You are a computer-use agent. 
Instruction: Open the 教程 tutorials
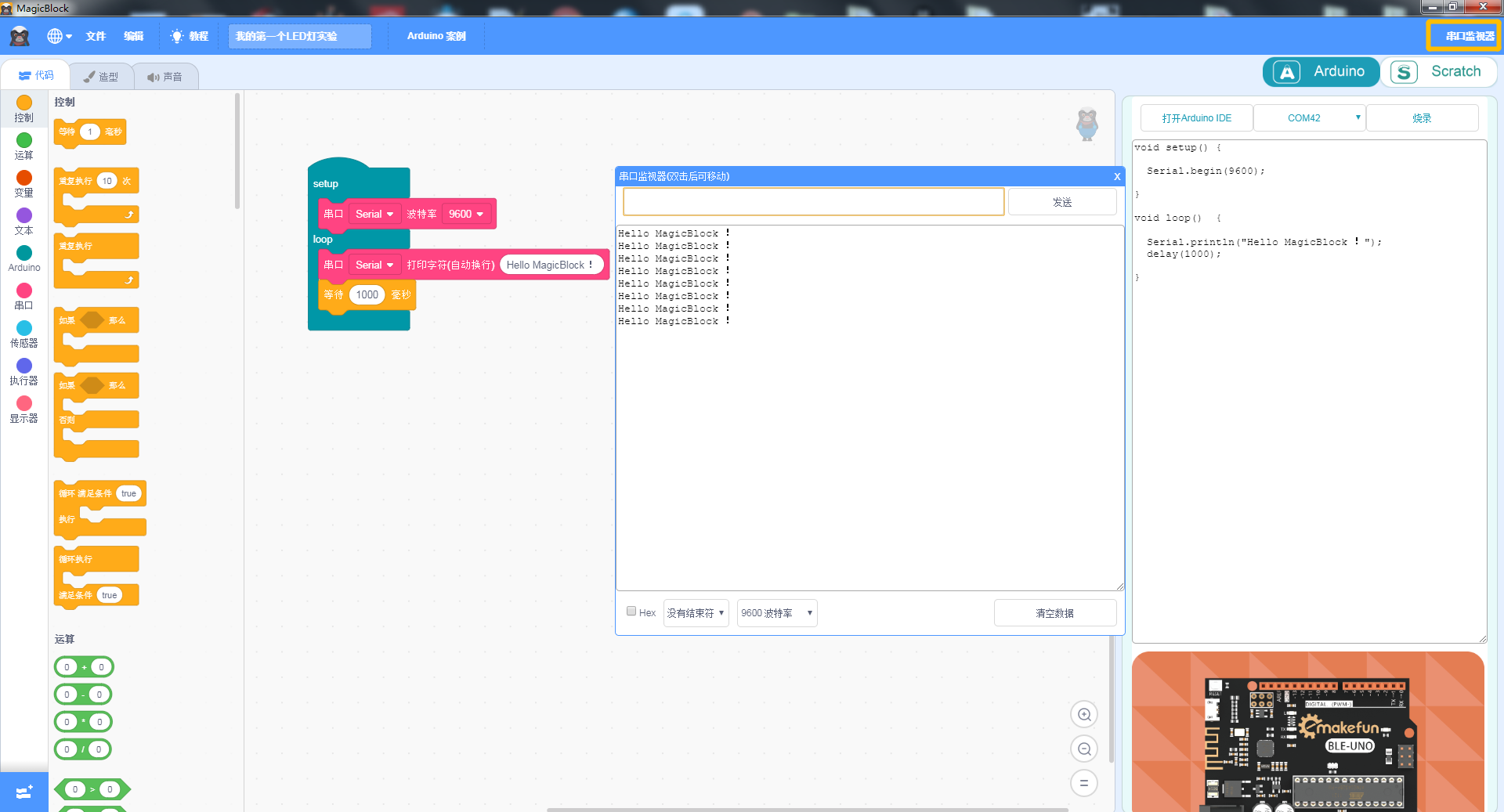(x=190, y=36)
